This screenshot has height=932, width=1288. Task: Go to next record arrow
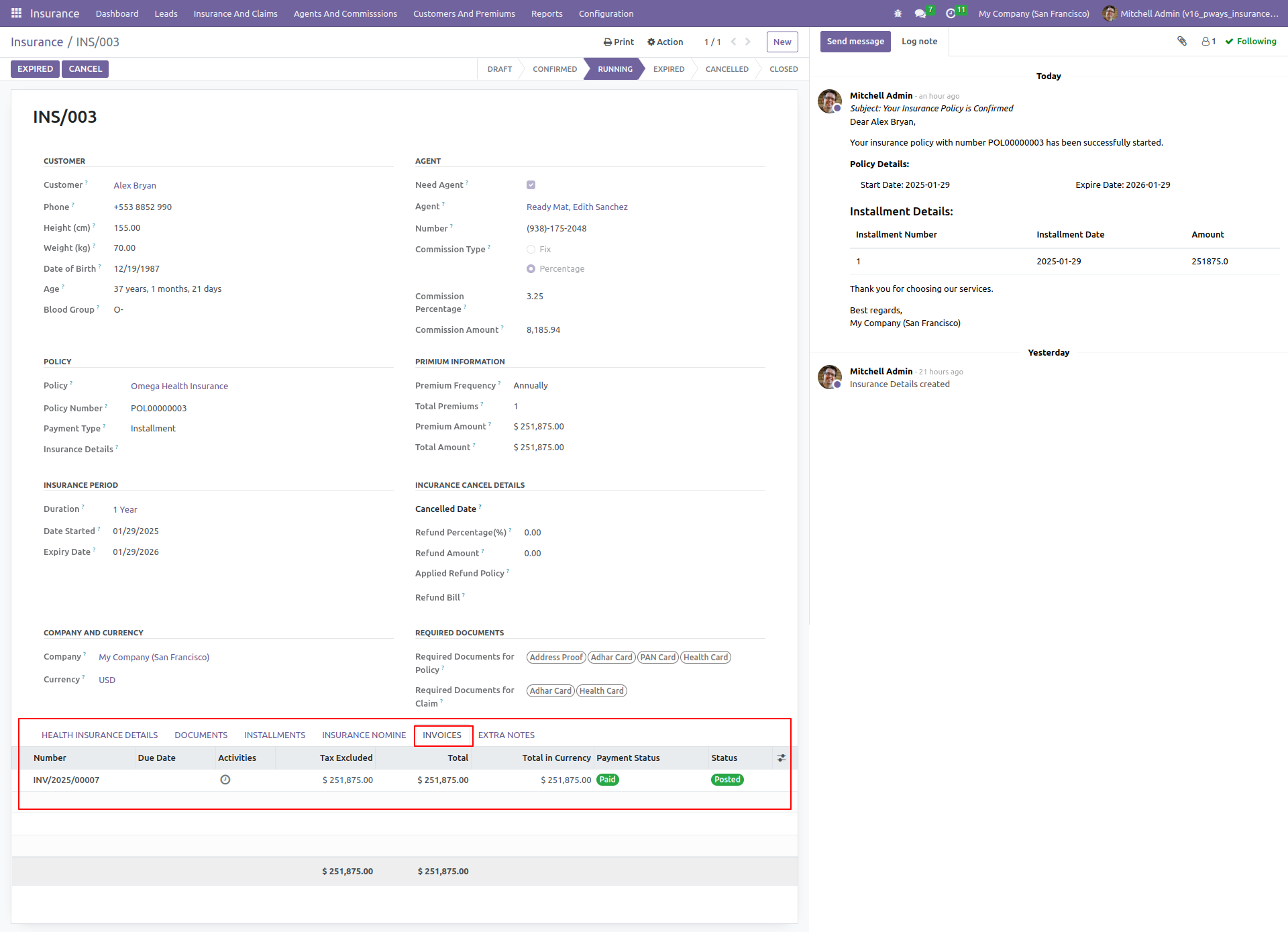tap(748, 42)
